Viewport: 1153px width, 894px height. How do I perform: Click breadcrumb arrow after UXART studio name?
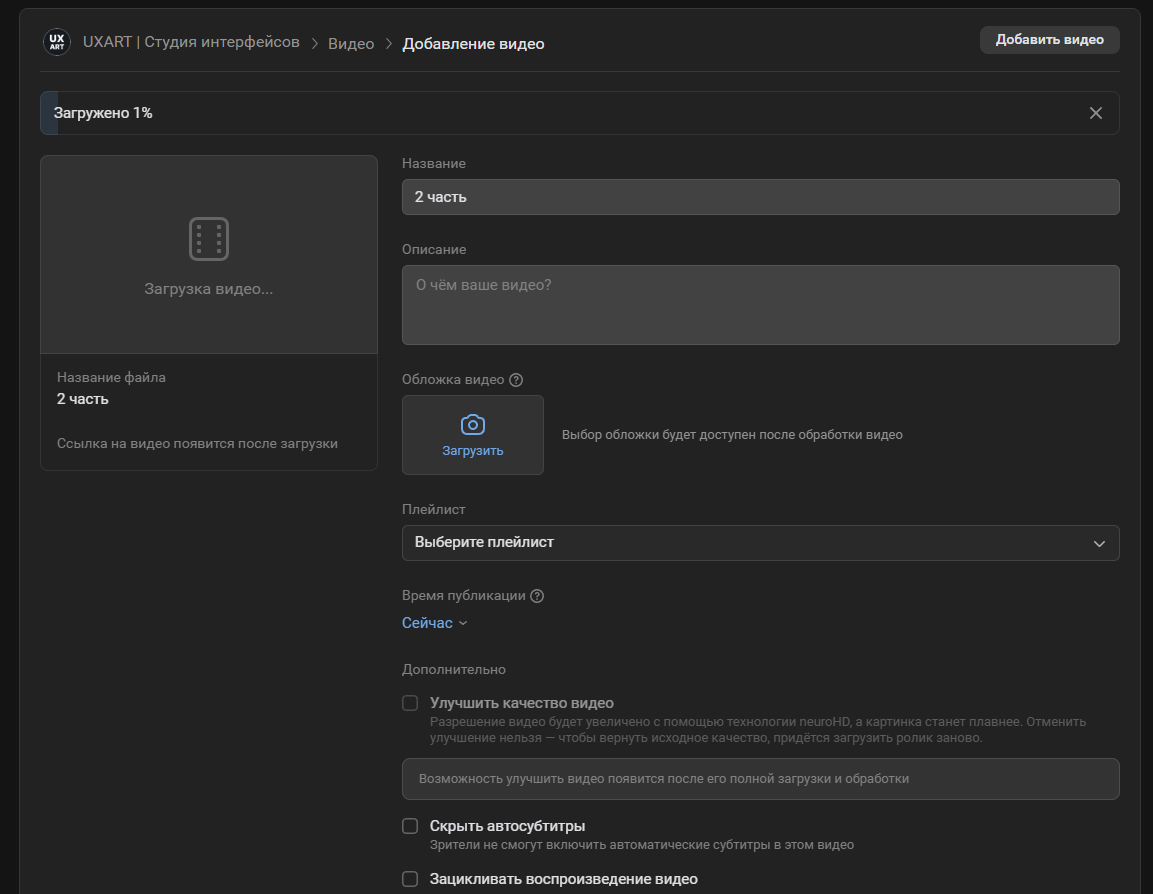(314, 44)
